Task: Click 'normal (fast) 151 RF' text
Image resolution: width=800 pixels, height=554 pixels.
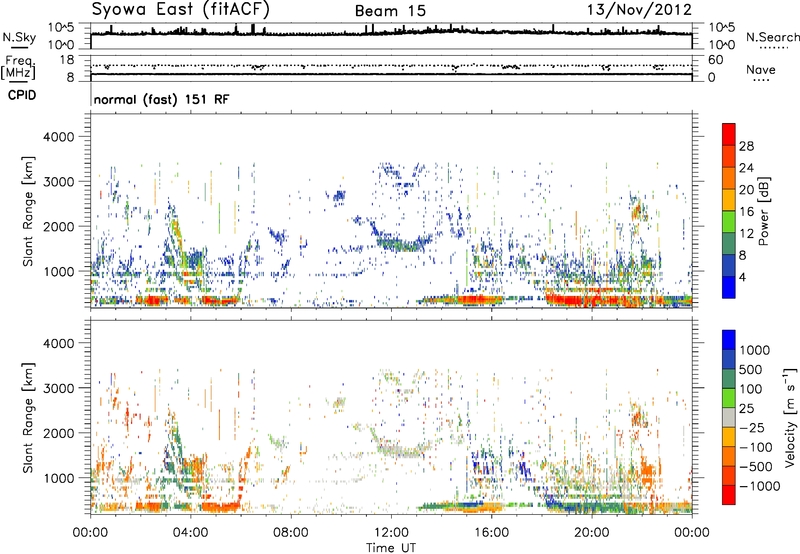Action: [161, 99]
